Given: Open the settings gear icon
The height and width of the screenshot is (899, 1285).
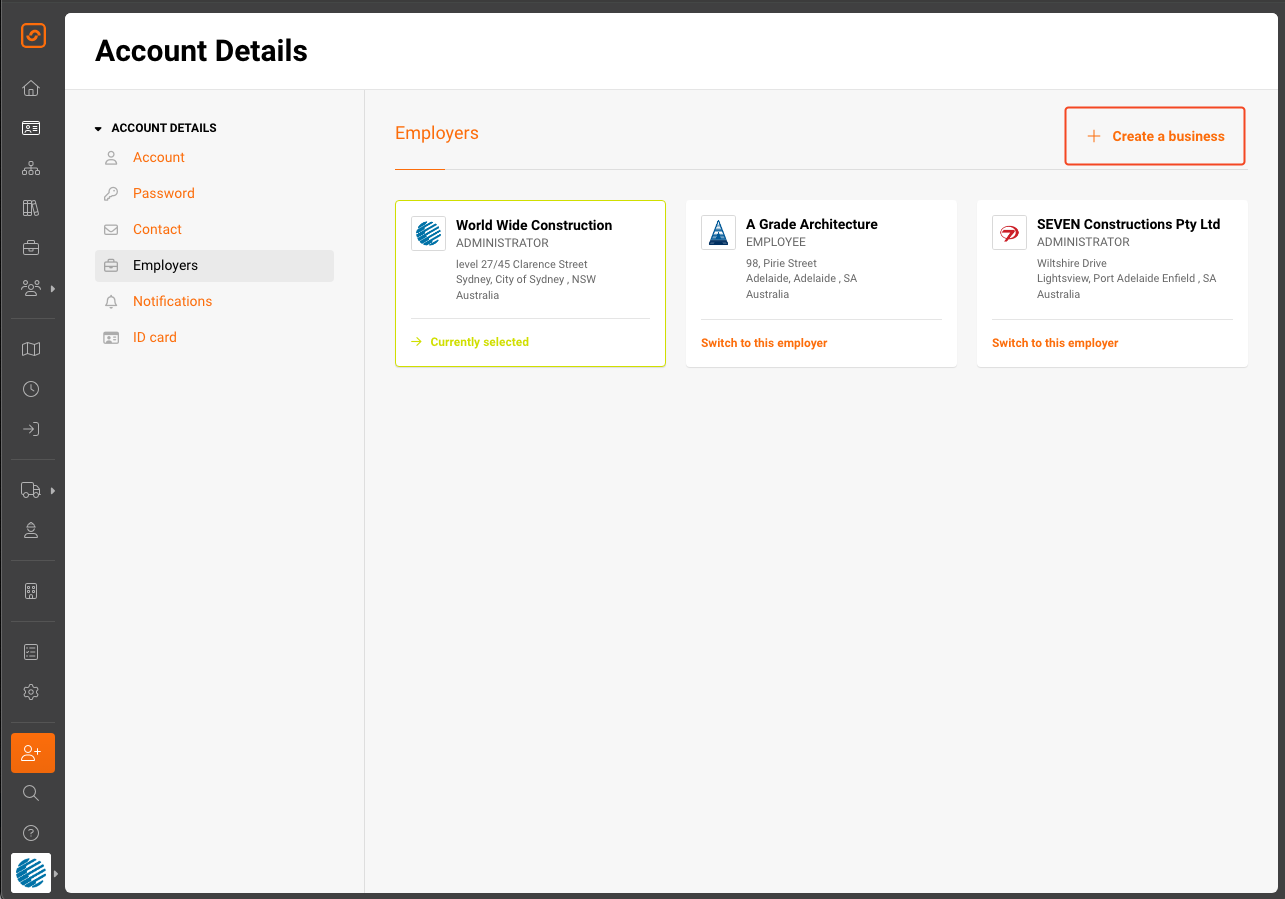Looking at the screenshot, I should click(x=31, y=692).
